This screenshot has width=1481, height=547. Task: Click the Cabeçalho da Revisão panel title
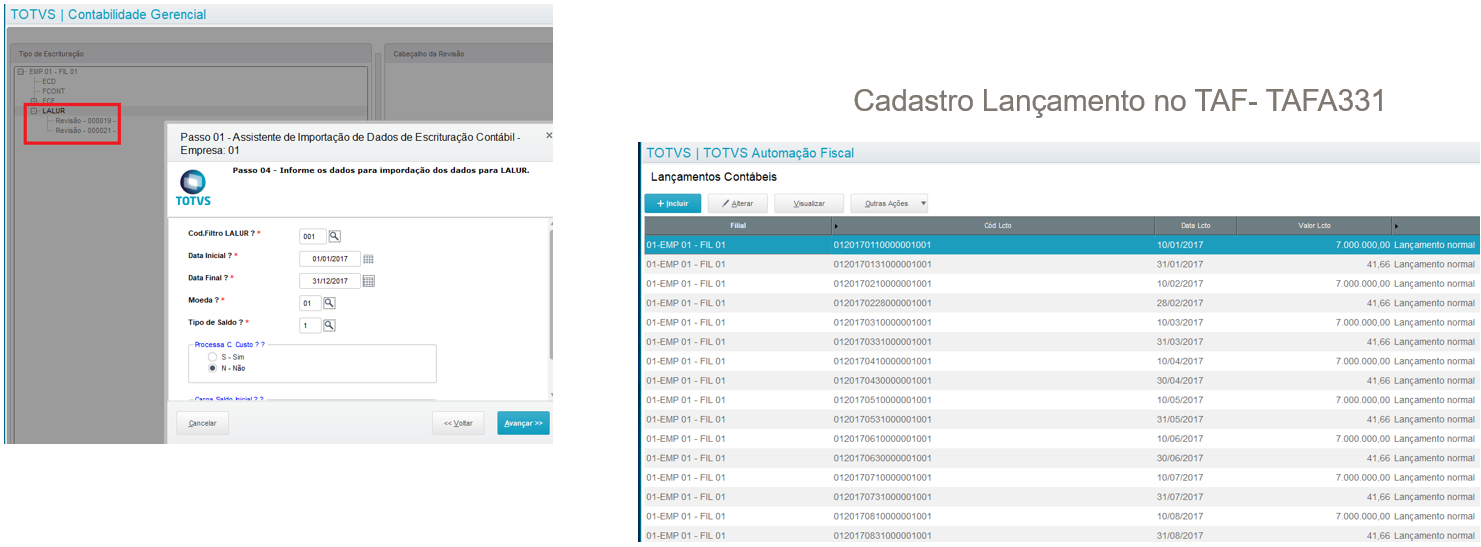pyautogui.click(x=429, y=53)
